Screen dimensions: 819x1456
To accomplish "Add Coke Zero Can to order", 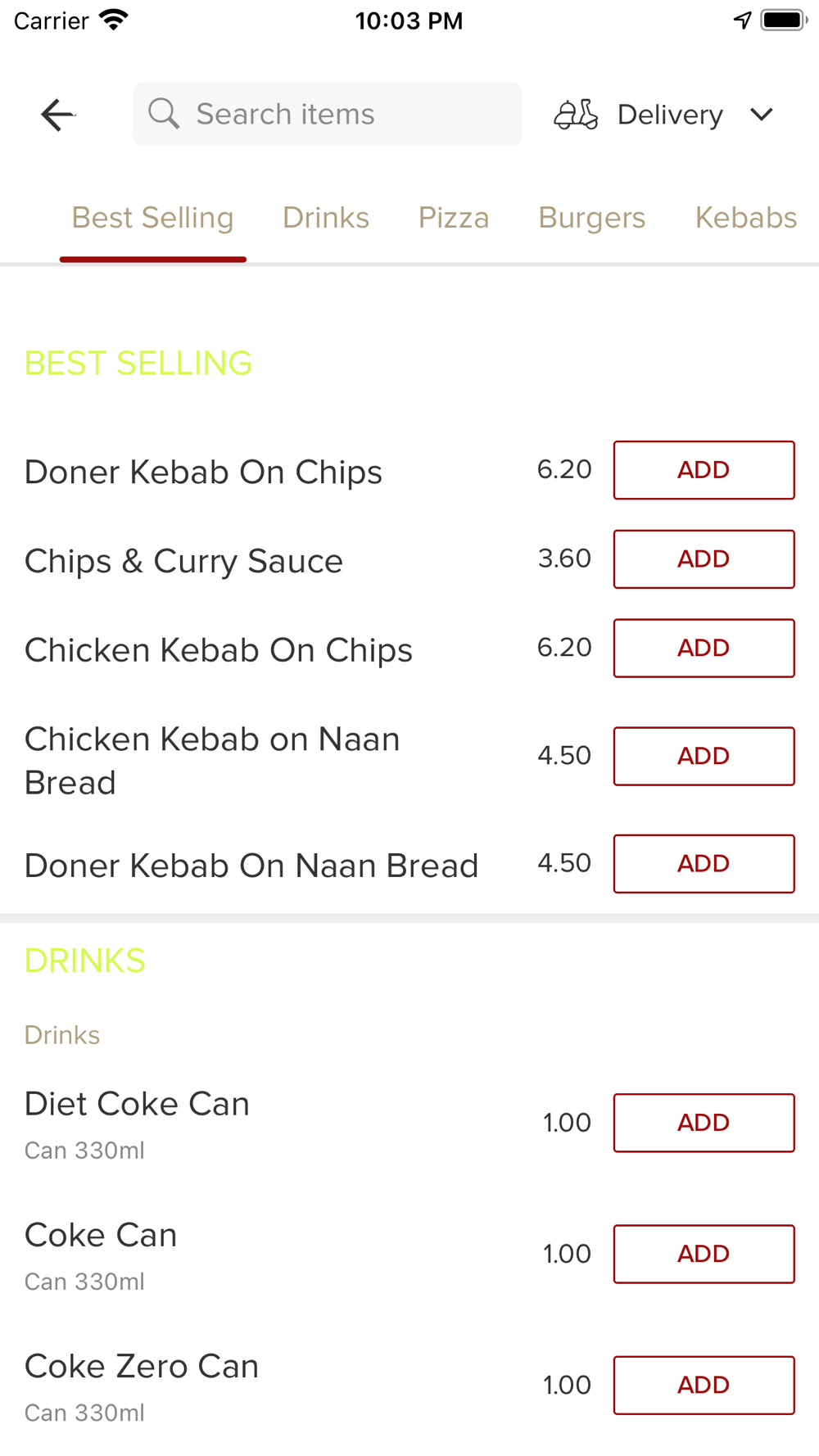I will tap(704, 1385).
